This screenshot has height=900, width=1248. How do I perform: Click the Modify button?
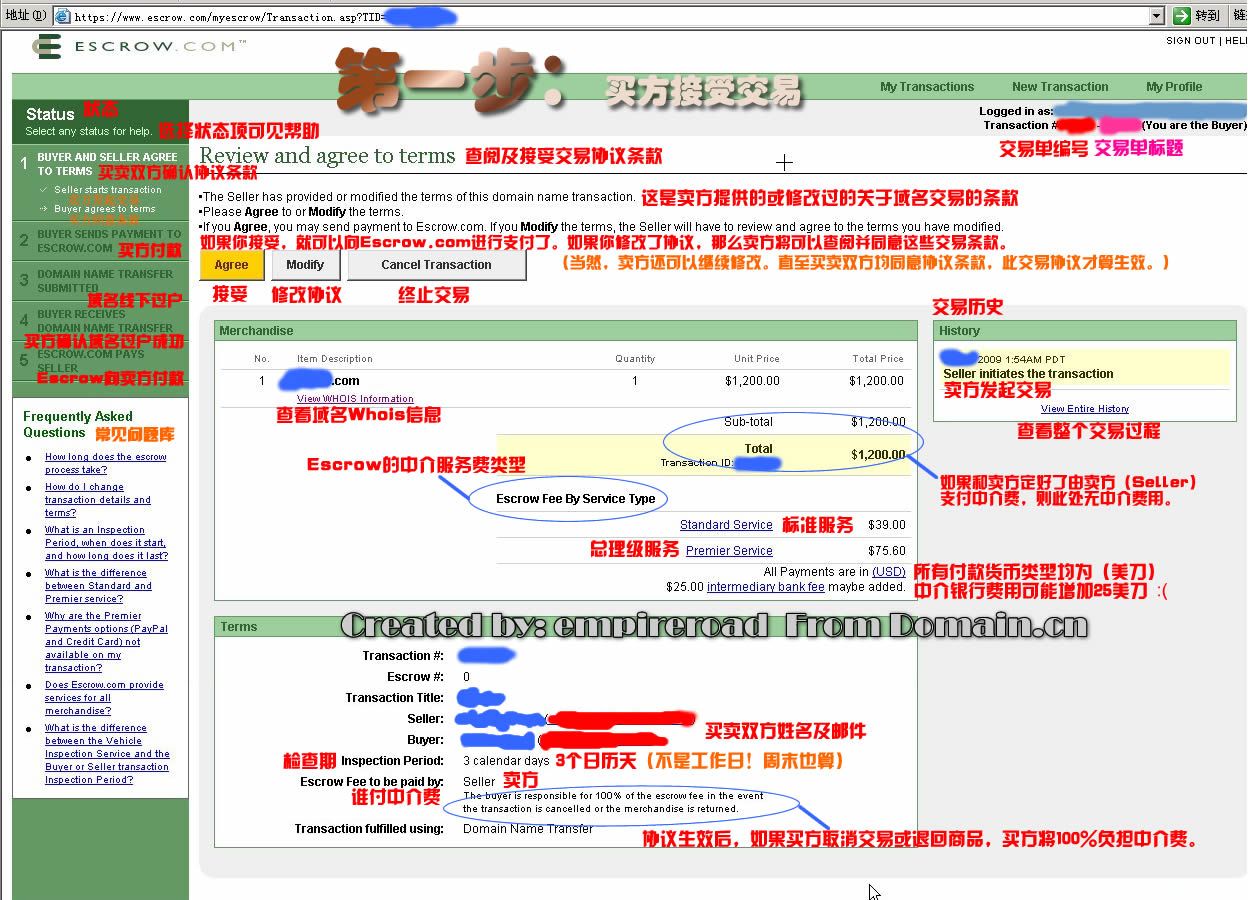click(x=305, y=265)
